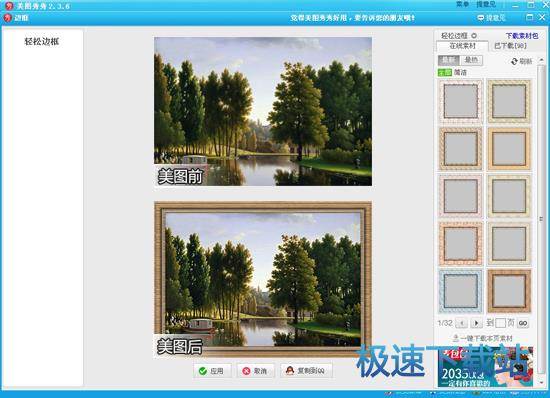The width and height of the screenshot is (550, 398).
Task: Choose the pink dotted frame in first row
Action: [461, 101]
